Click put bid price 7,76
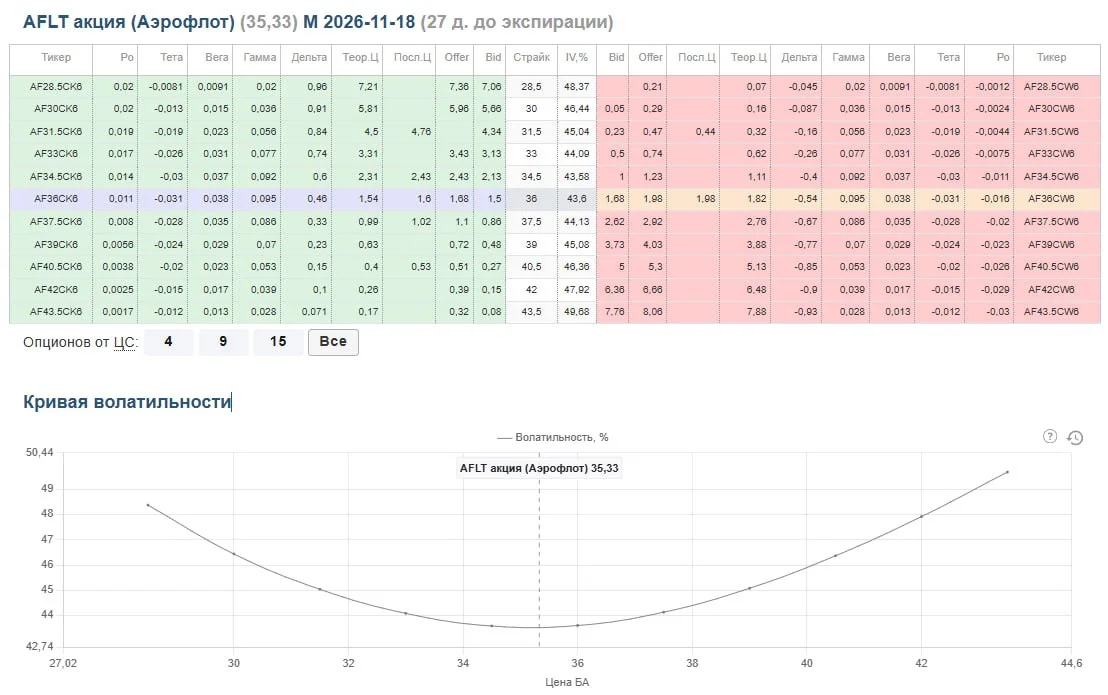The width and height of the screenshot is (1108, 695). pos(615,311)
